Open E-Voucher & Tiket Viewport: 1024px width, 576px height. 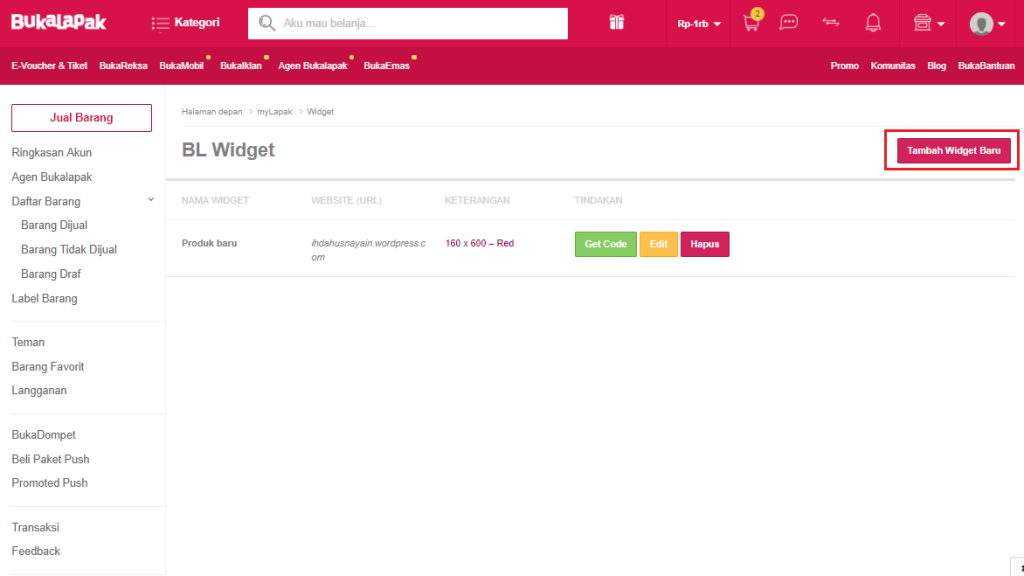click(49, 66)
